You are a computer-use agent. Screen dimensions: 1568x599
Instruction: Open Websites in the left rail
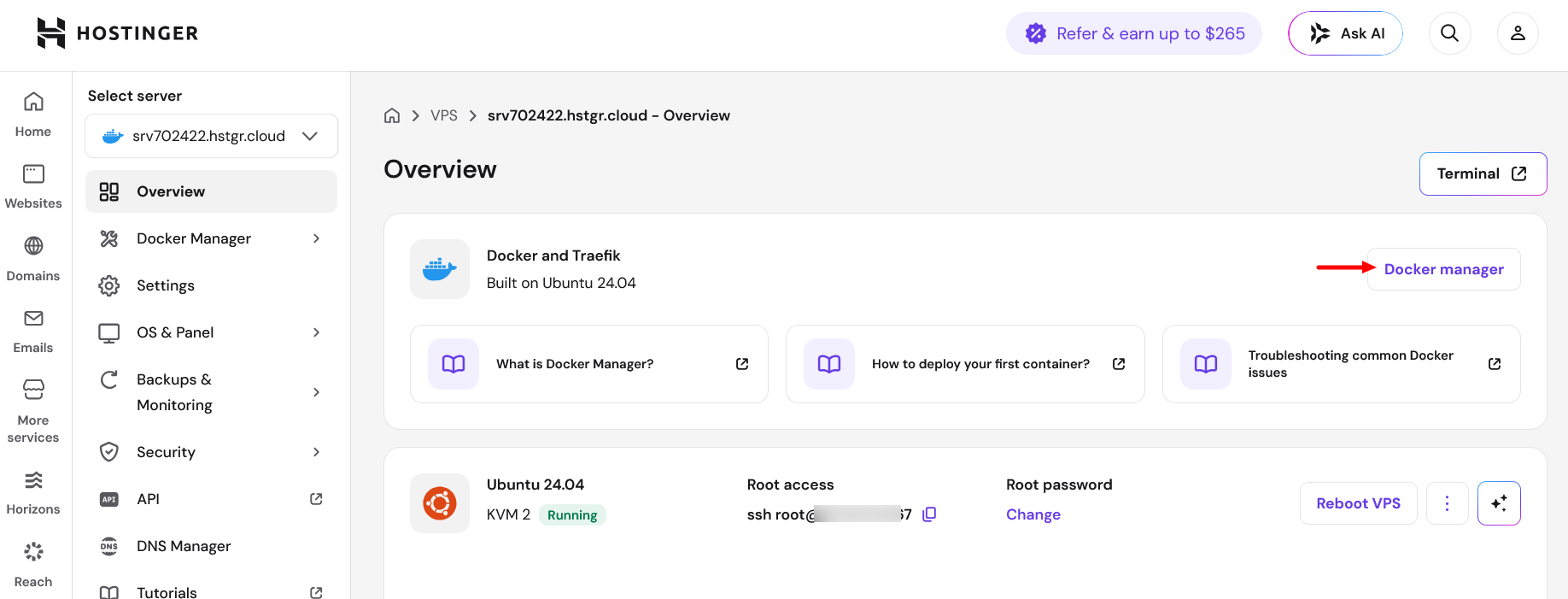click(33, 186)
